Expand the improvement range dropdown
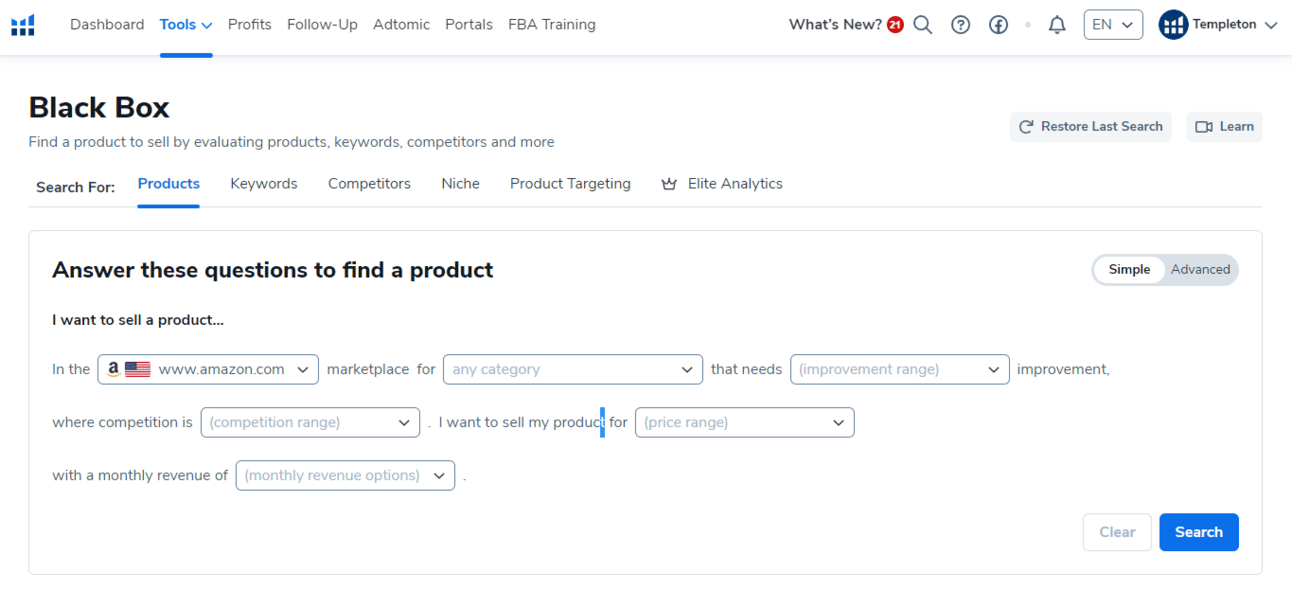1292x591 pixels. [899, 369]
